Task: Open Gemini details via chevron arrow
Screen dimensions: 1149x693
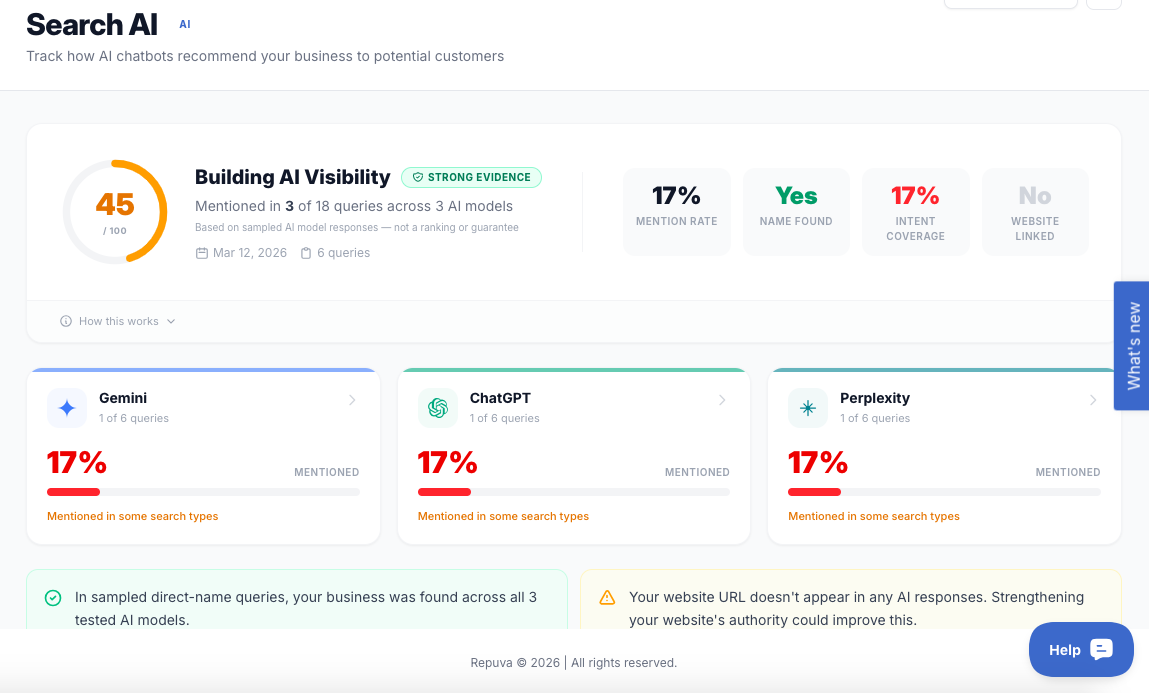Action: pos(352,400)
